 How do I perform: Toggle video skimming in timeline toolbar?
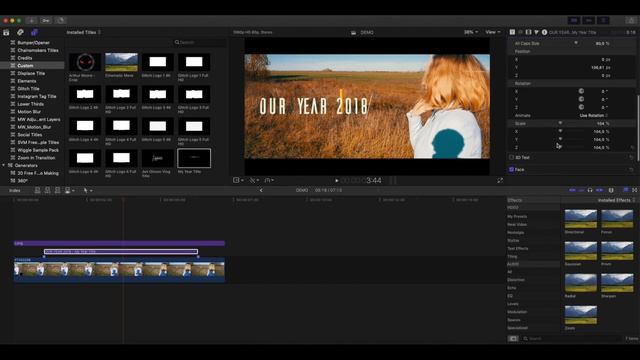coord(572,190)
